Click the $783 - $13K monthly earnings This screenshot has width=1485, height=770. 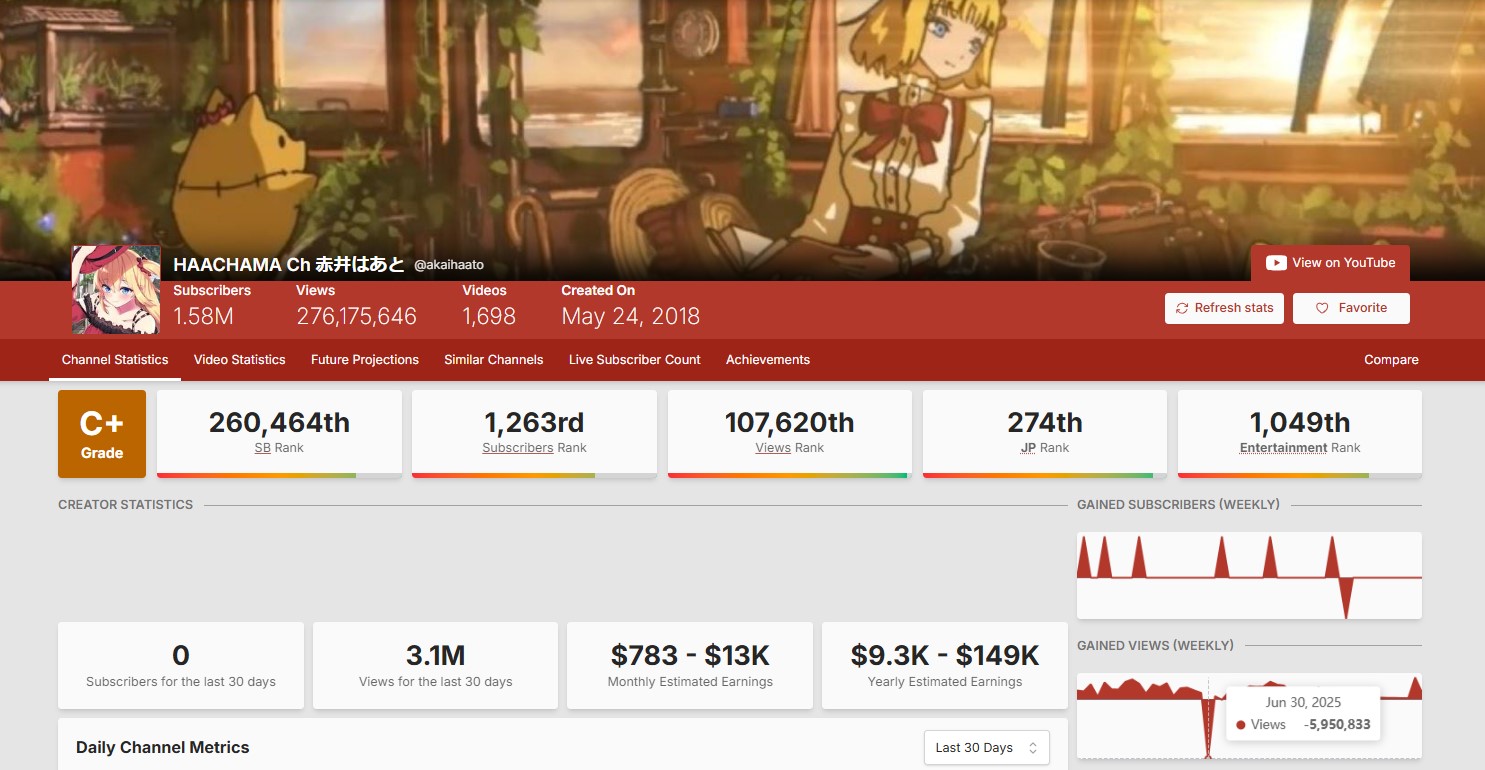click(x=690, y=656)
